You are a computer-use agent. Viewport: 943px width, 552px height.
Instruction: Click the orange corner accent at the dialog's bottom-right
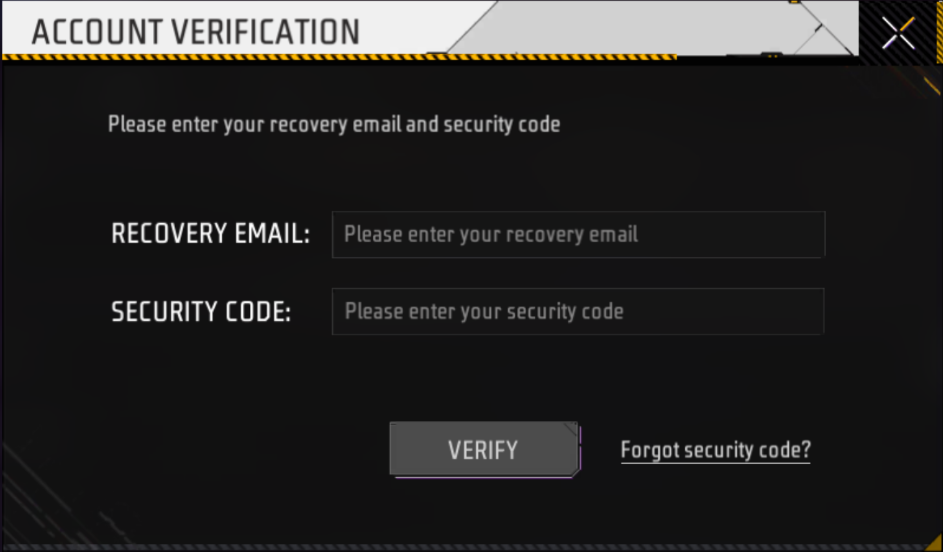point(934,542)
